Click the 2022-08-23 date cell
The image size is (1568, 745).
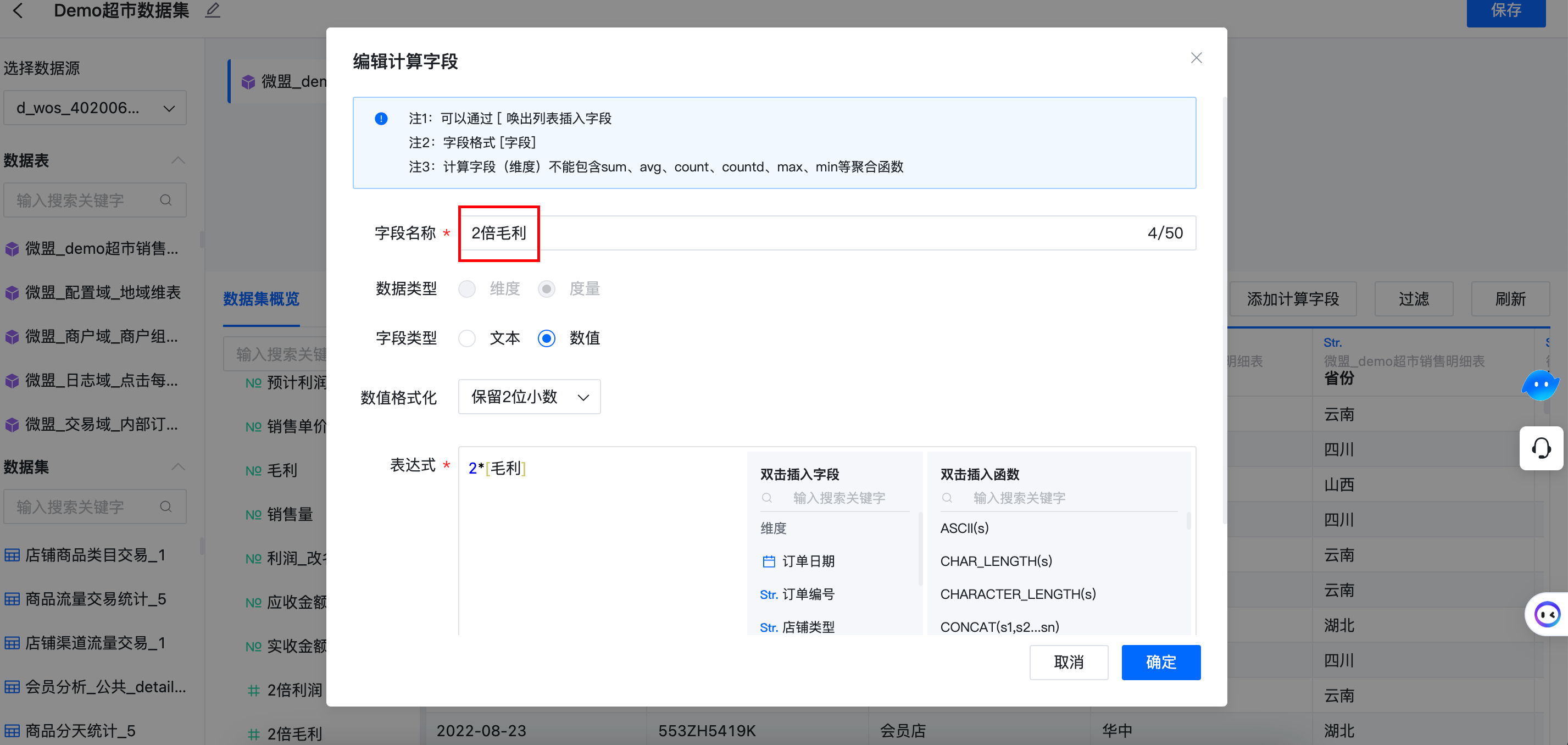pos(481,730)
